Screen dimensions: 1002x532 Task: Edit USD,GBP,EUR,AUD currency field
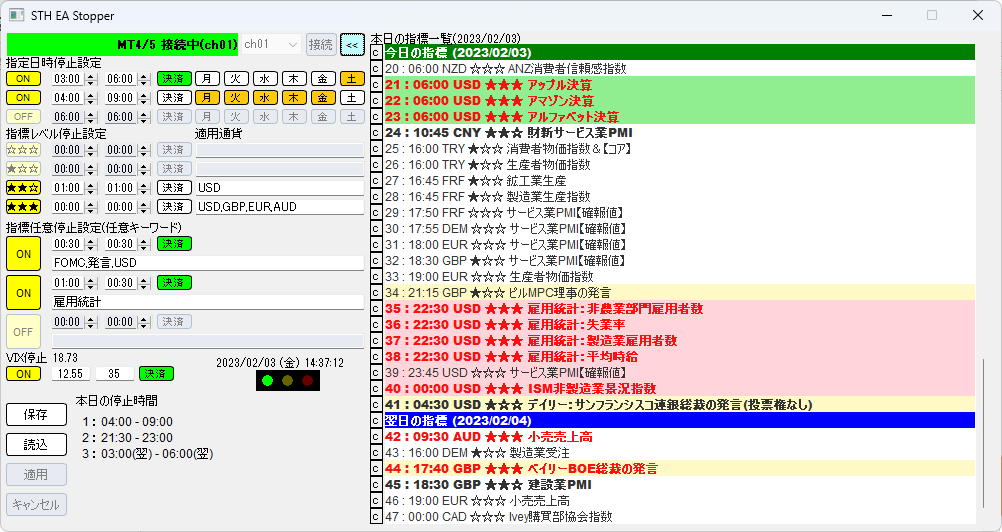[280, 207]
